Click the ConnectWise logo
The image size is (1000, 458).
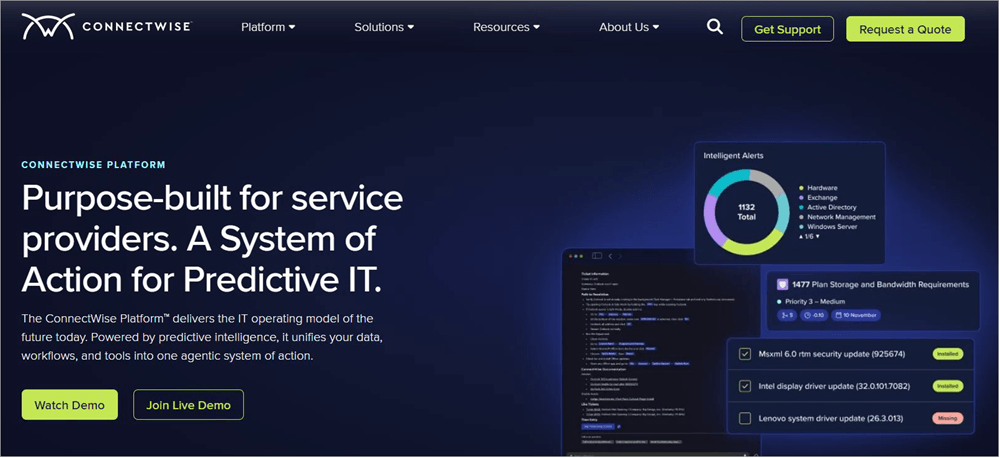click(x=107, y=27)
